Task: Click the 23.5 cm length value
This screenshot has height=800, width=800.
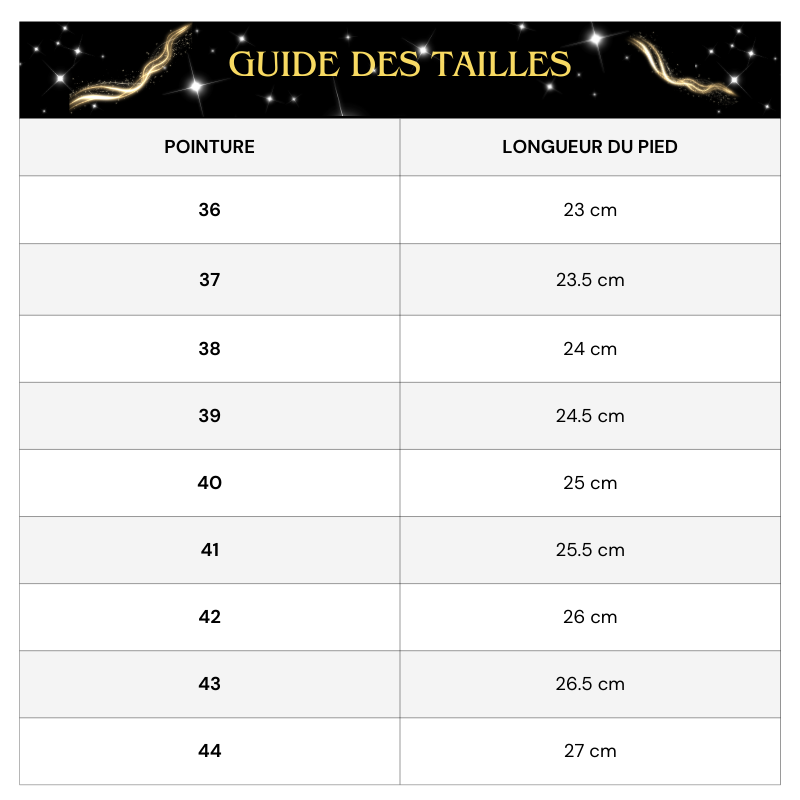Action: (x=590, y=280)
